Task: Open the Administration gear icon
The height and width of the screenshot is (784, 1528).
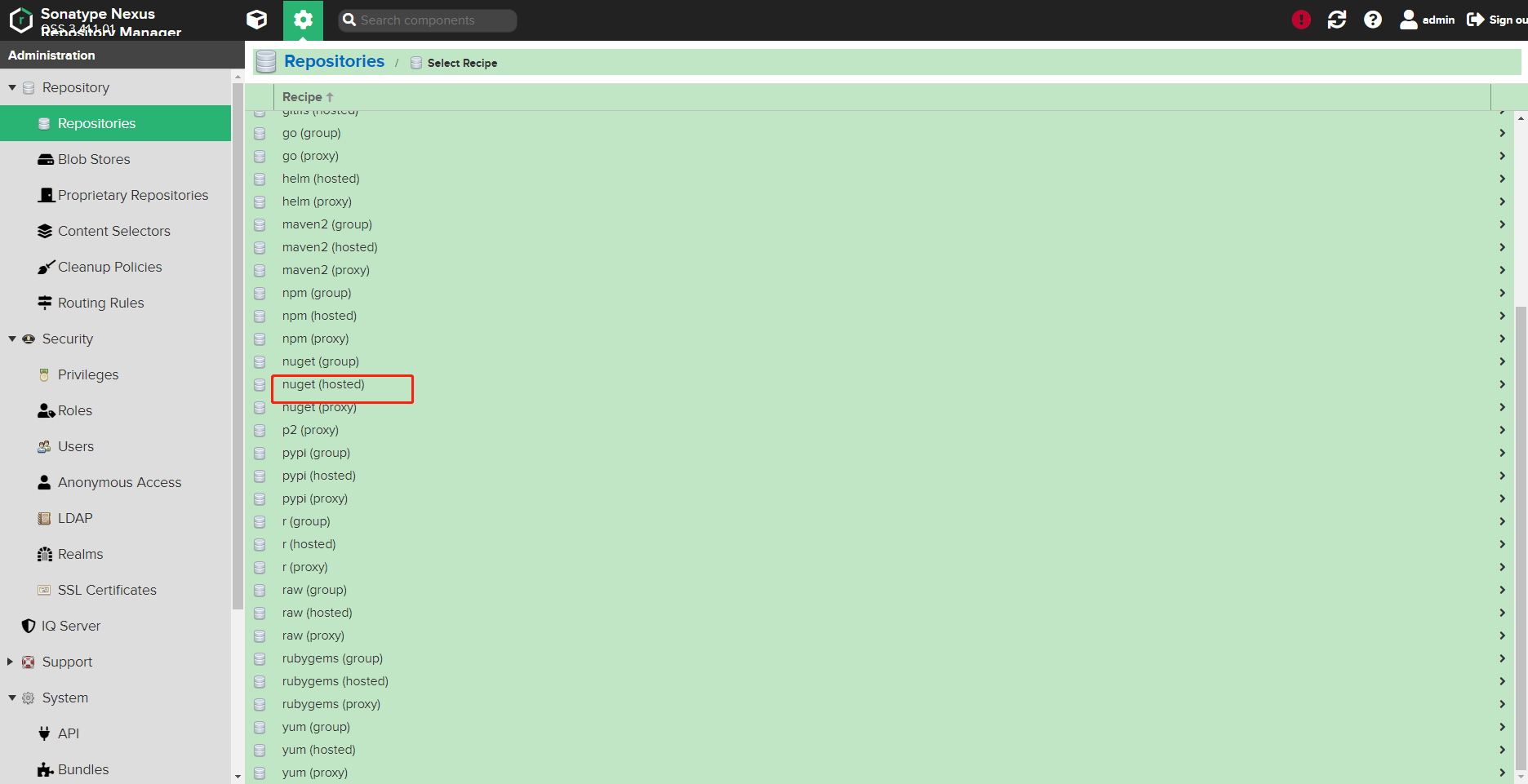Action: coord(303,20)
